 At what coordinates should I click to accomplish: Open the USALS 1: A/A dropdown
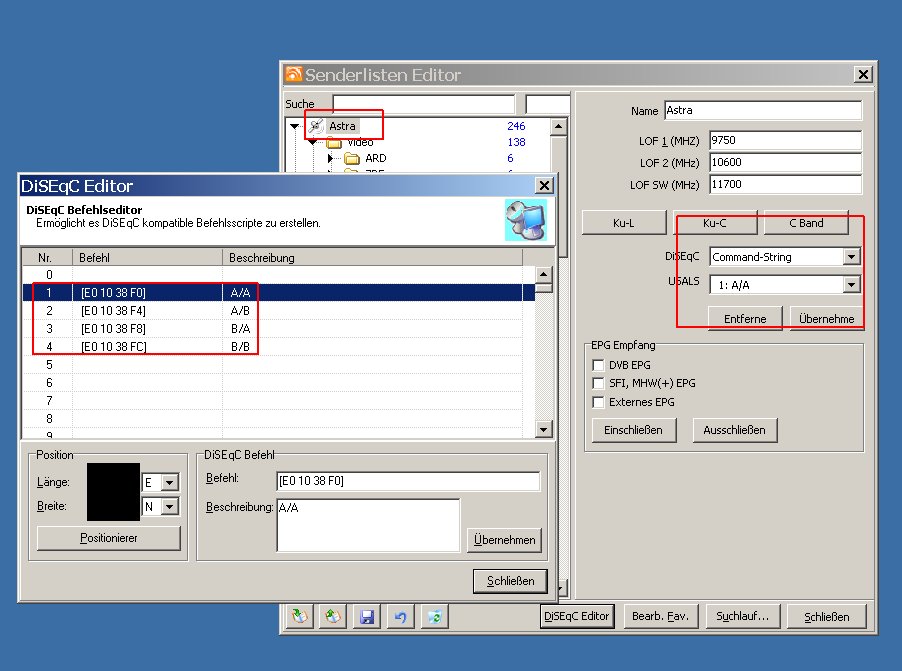pos(851,285)
